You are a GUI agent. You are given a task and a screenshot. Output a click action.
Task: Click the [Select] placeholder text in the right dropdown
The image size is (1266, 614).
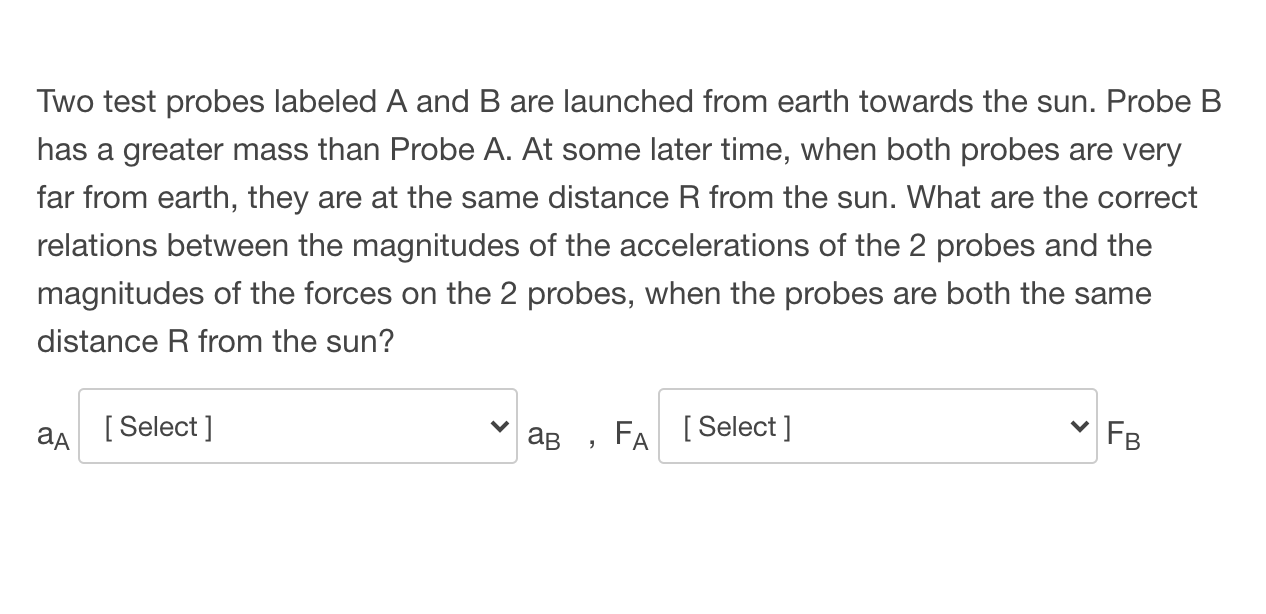(736, 426)
